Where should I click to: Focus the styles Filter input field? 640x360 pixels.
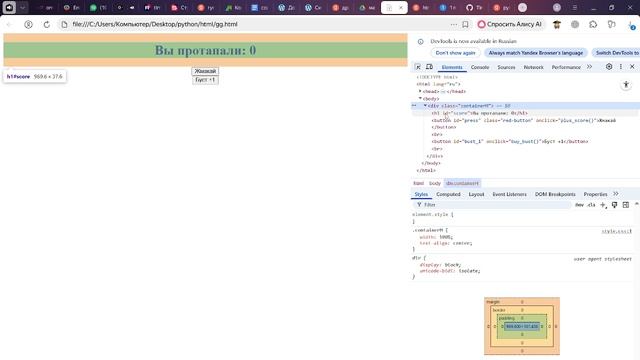click(x=492, y=205)
